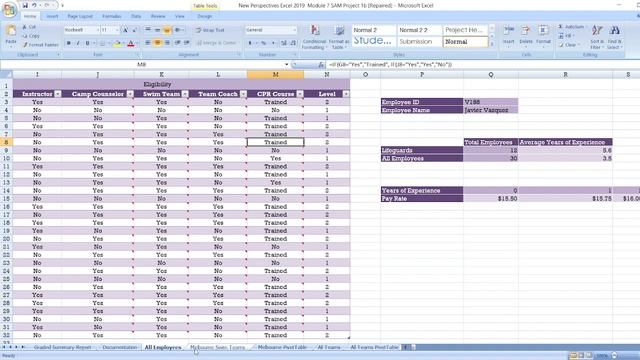
Task: Save the workbook from the quick access toolbar
Action: 25,5
